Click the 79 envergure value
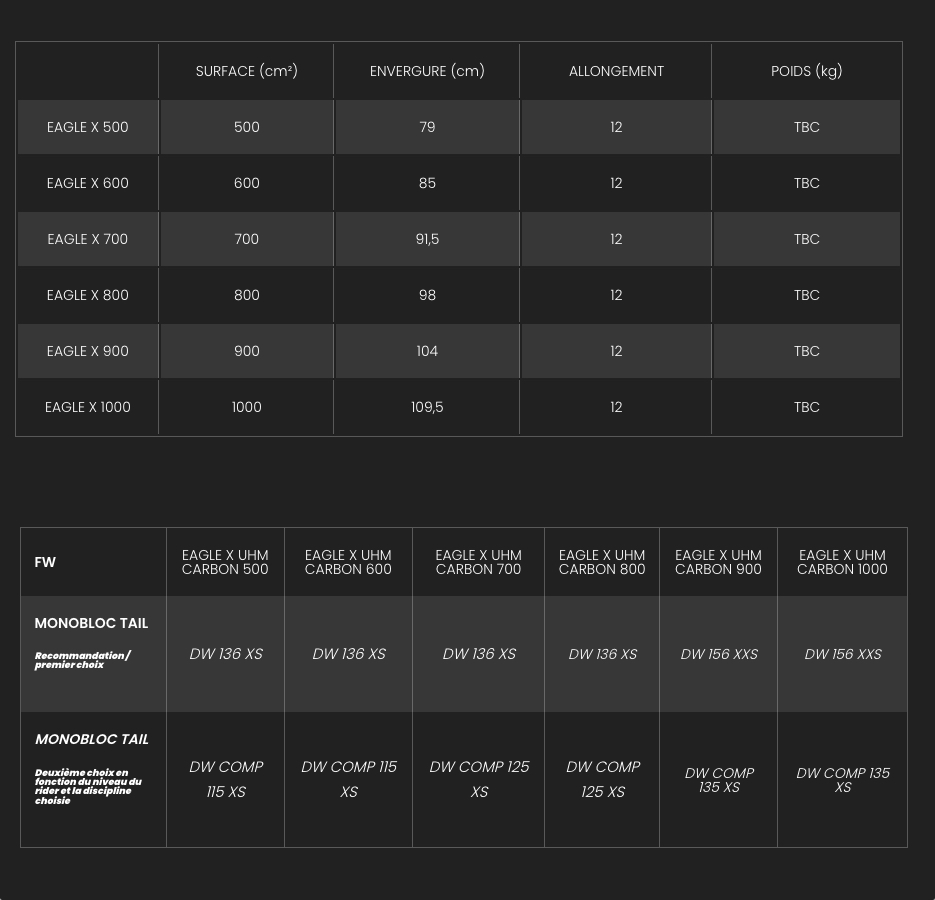Screen dimensions: 935x900 tap(427, 127)
